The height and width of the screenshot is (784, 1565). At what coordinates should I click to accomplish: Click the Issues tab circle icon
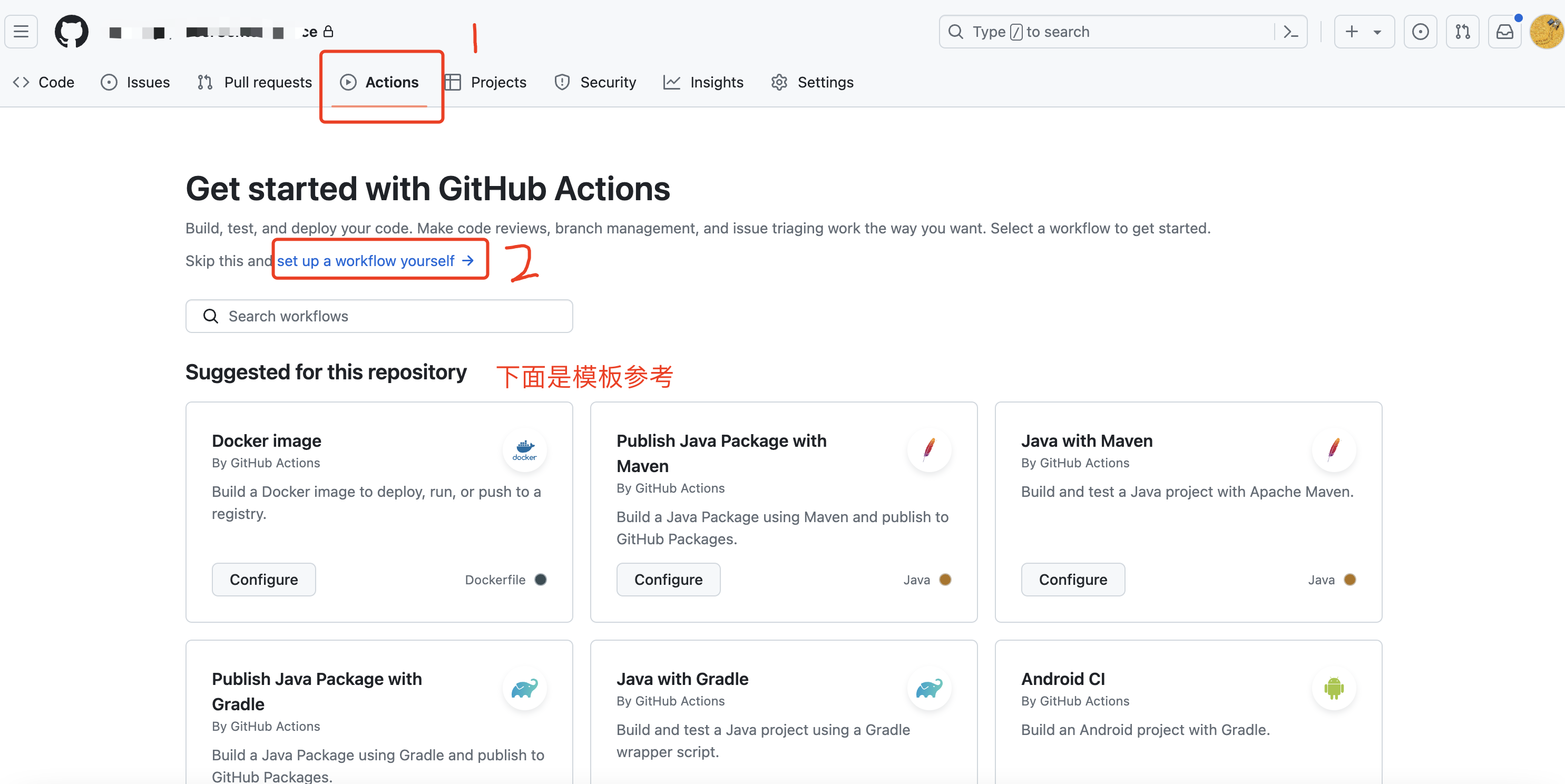(x=109, y=82)
